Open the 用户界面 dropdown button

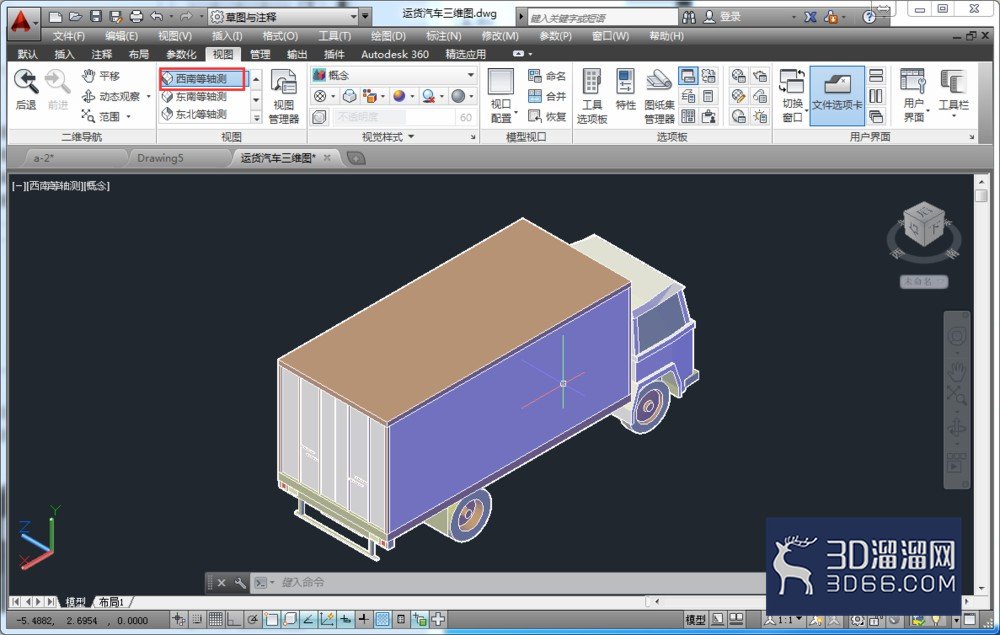[913, 96]
